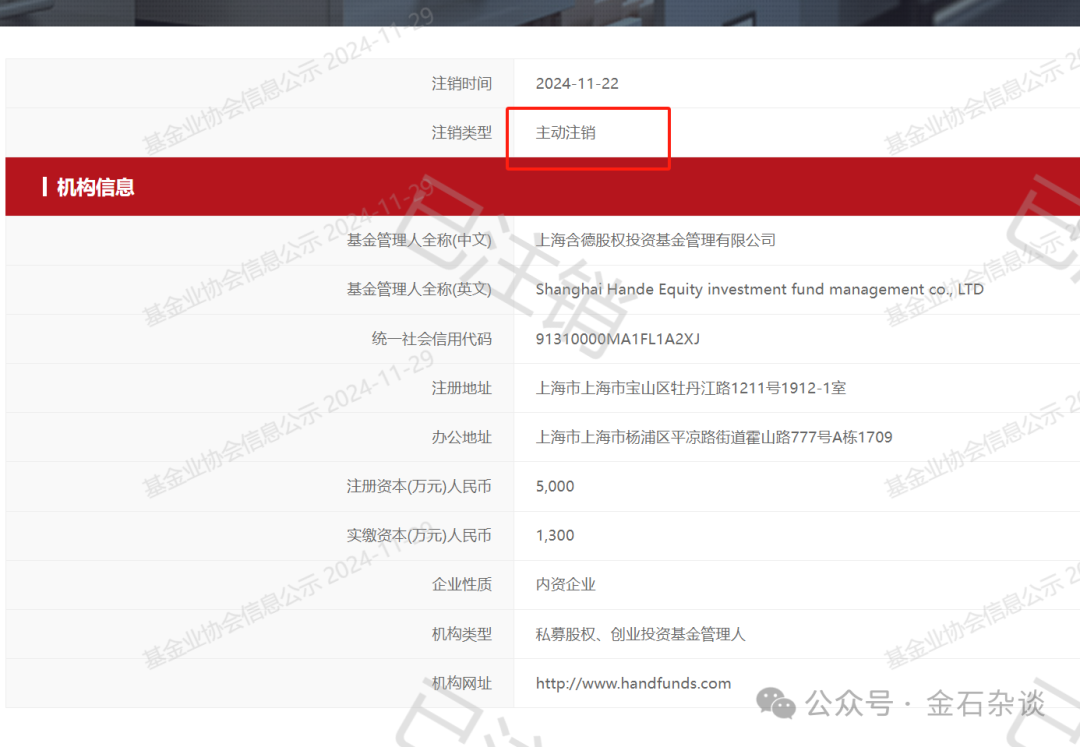Select the registered capital value 5,000
This screenshot has width=1080, height=747.
[x=554, y=486]
